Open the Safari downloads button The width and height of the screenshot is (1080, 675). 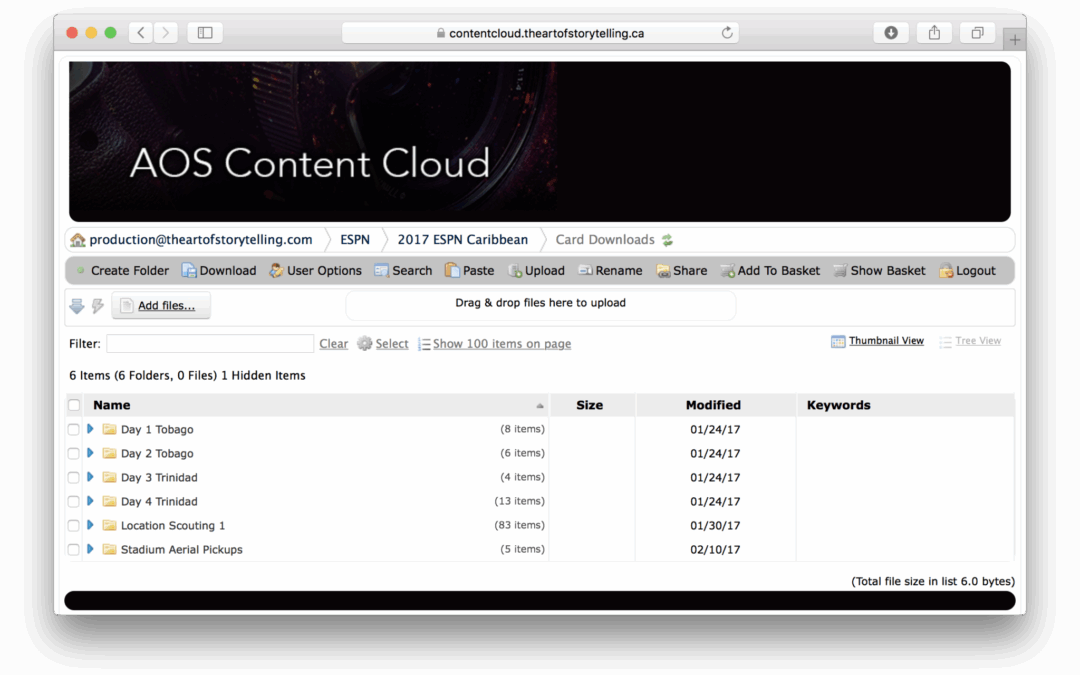891,32
